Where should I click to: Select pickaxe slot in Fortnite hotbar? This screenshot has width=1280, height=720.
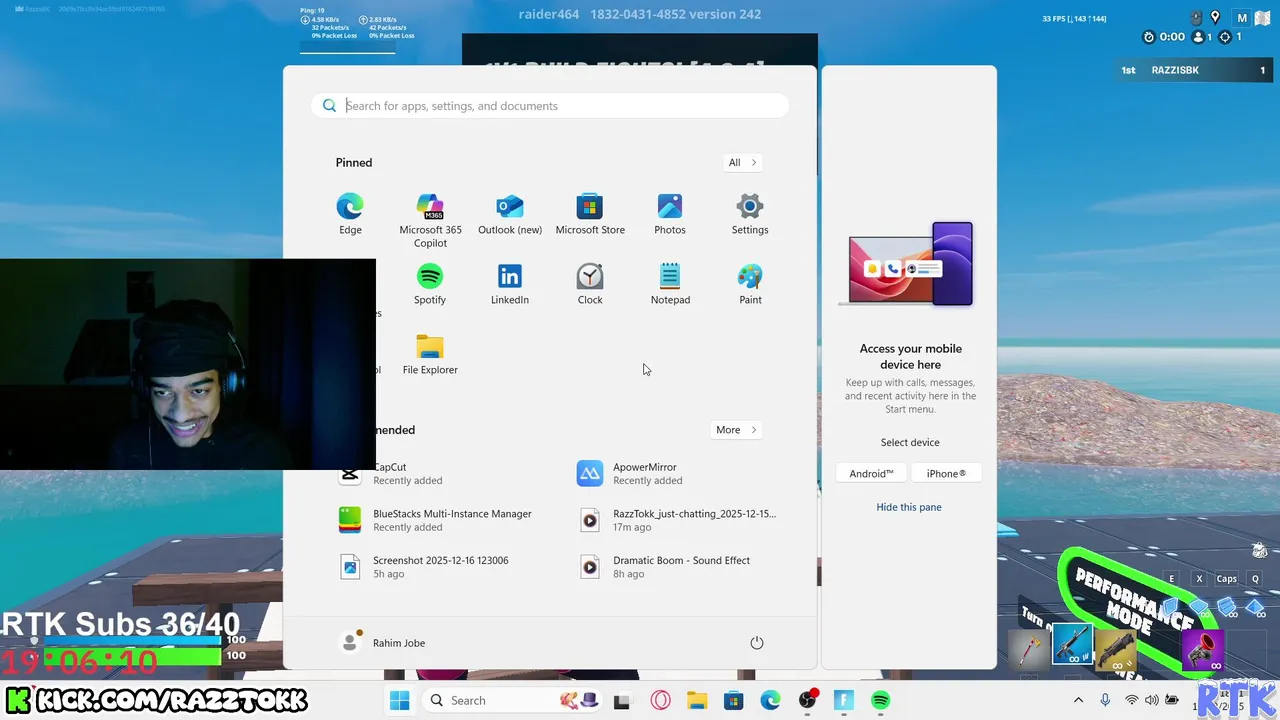(x=1030, y=648)
